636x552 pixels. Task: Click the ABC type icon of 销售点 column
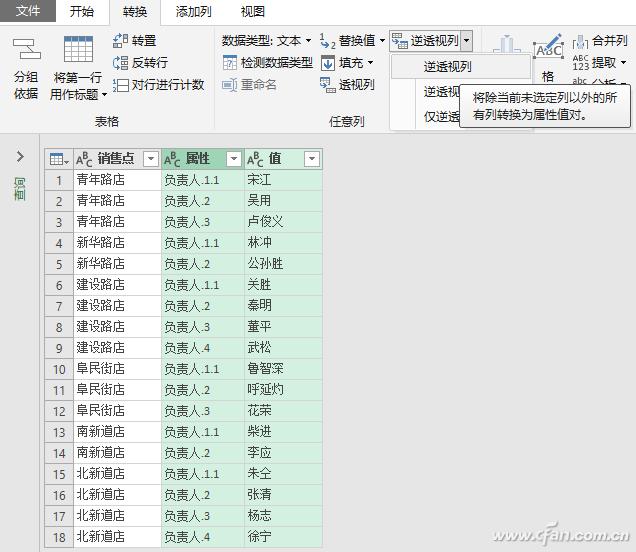[x=84, y=159]
